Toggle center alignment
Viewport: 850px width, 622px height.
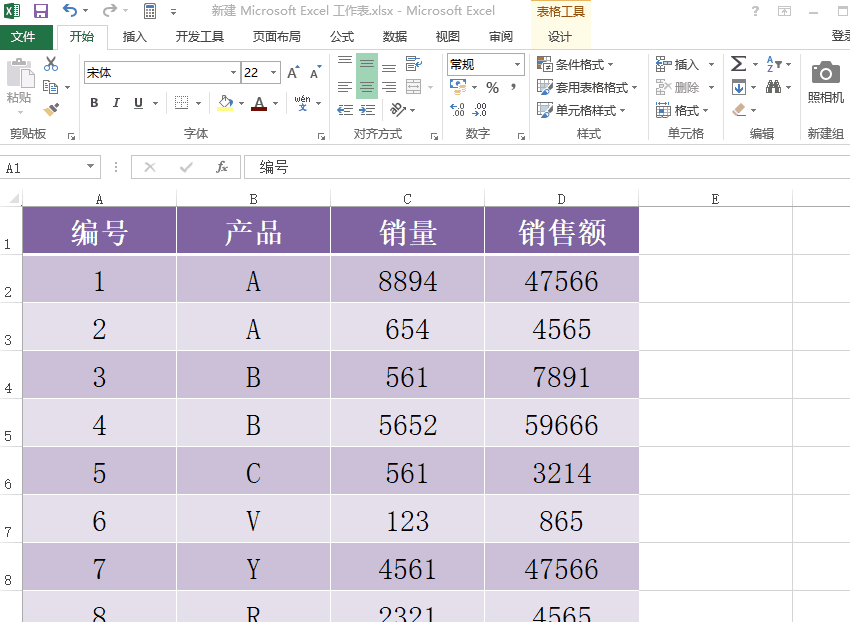pos(366,87)
